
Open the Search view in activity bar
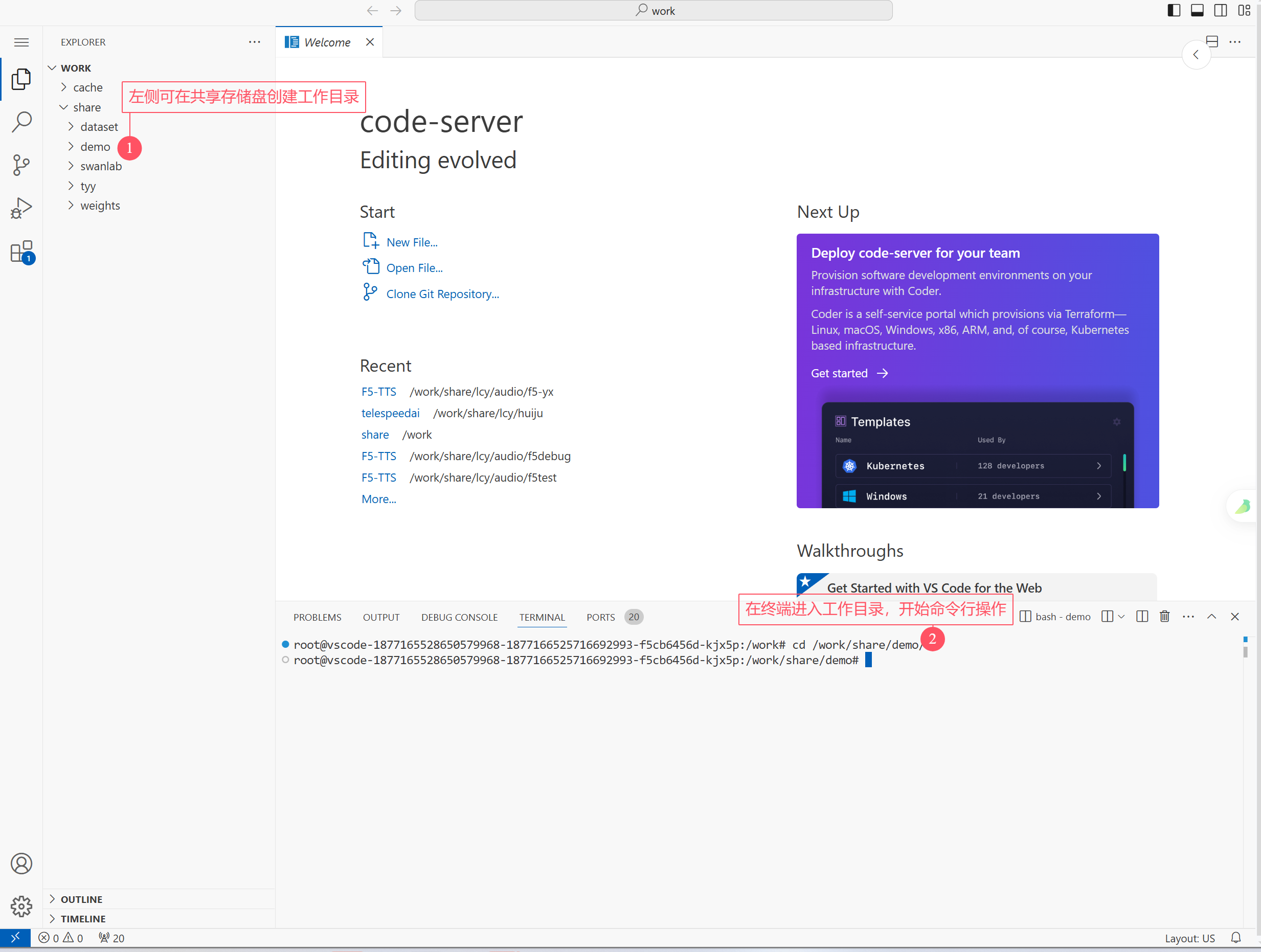[21, 122]
